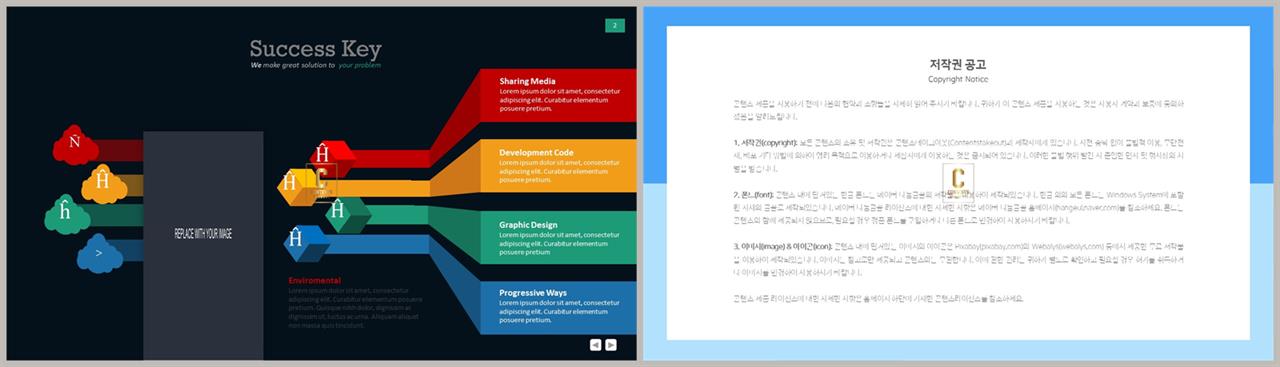The width and height of the screenshot is (1280, 367).
Task: Click the red cloud icon
Action: (x=76, y=146)
